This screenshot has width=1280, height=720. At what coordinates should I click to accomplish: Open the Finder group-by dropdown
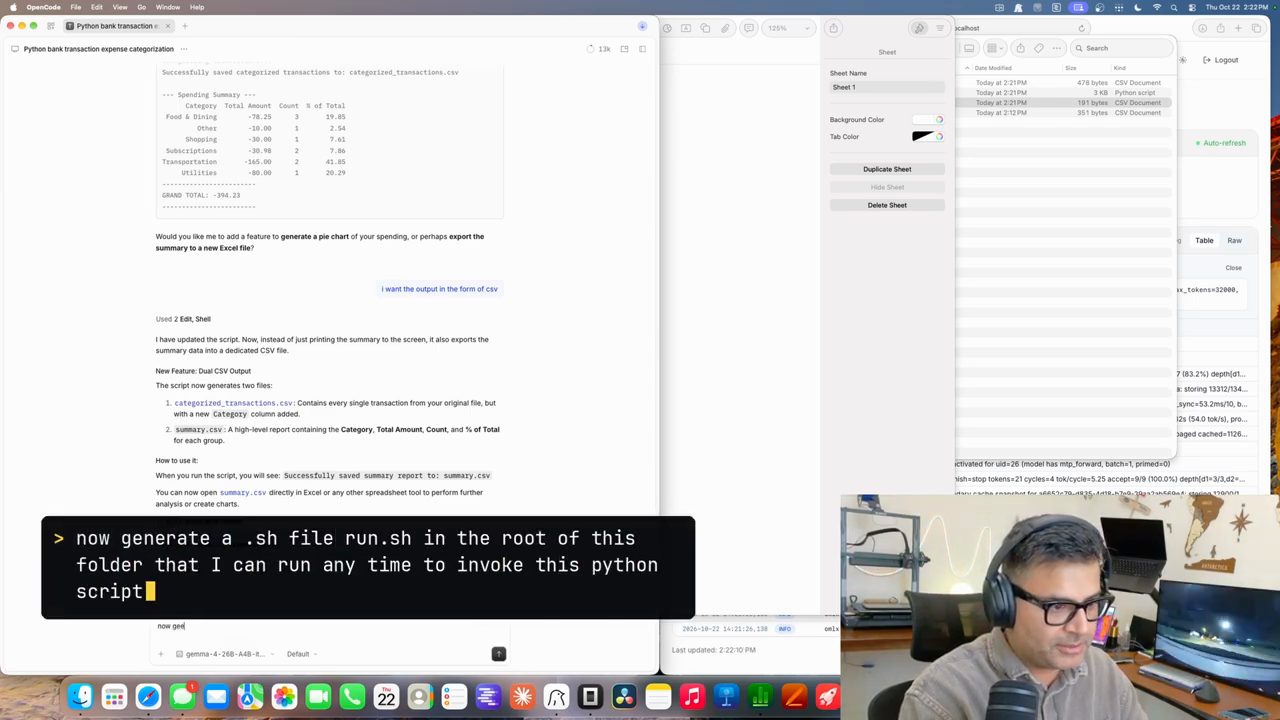[994, 48]
